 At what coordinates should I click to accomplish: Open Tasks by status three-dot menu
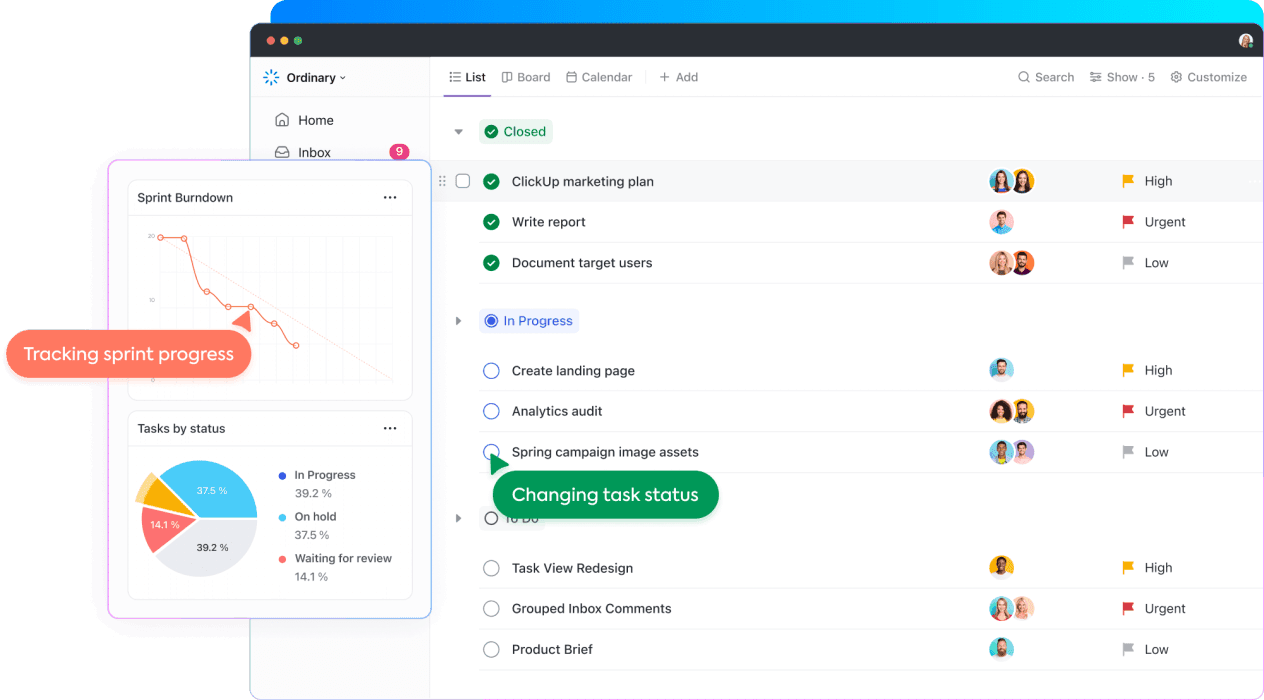pyautogui.click(x=390, y=429)
